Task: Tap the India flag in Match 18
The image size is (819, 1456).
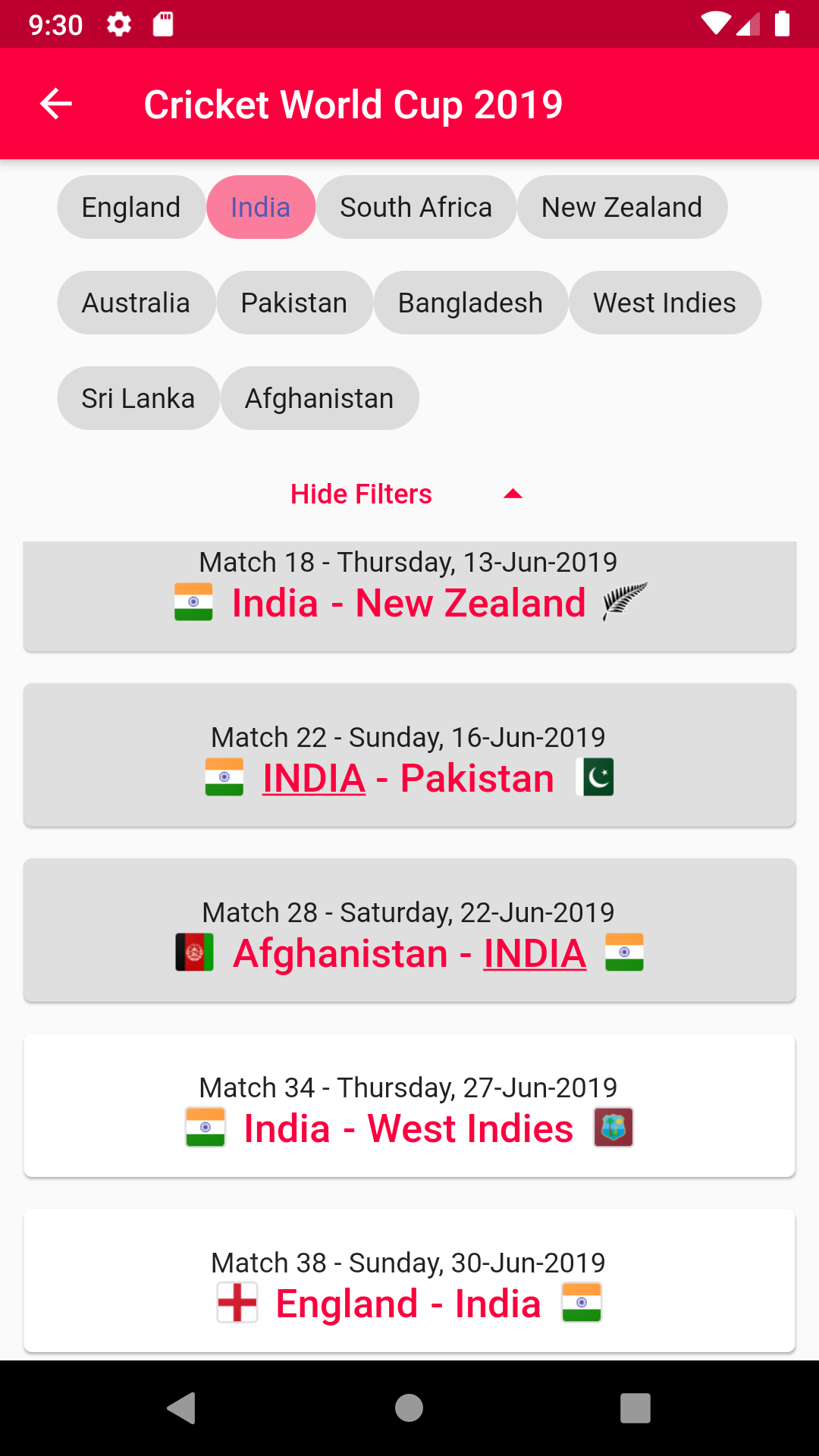Action: [x=193, y=601]
